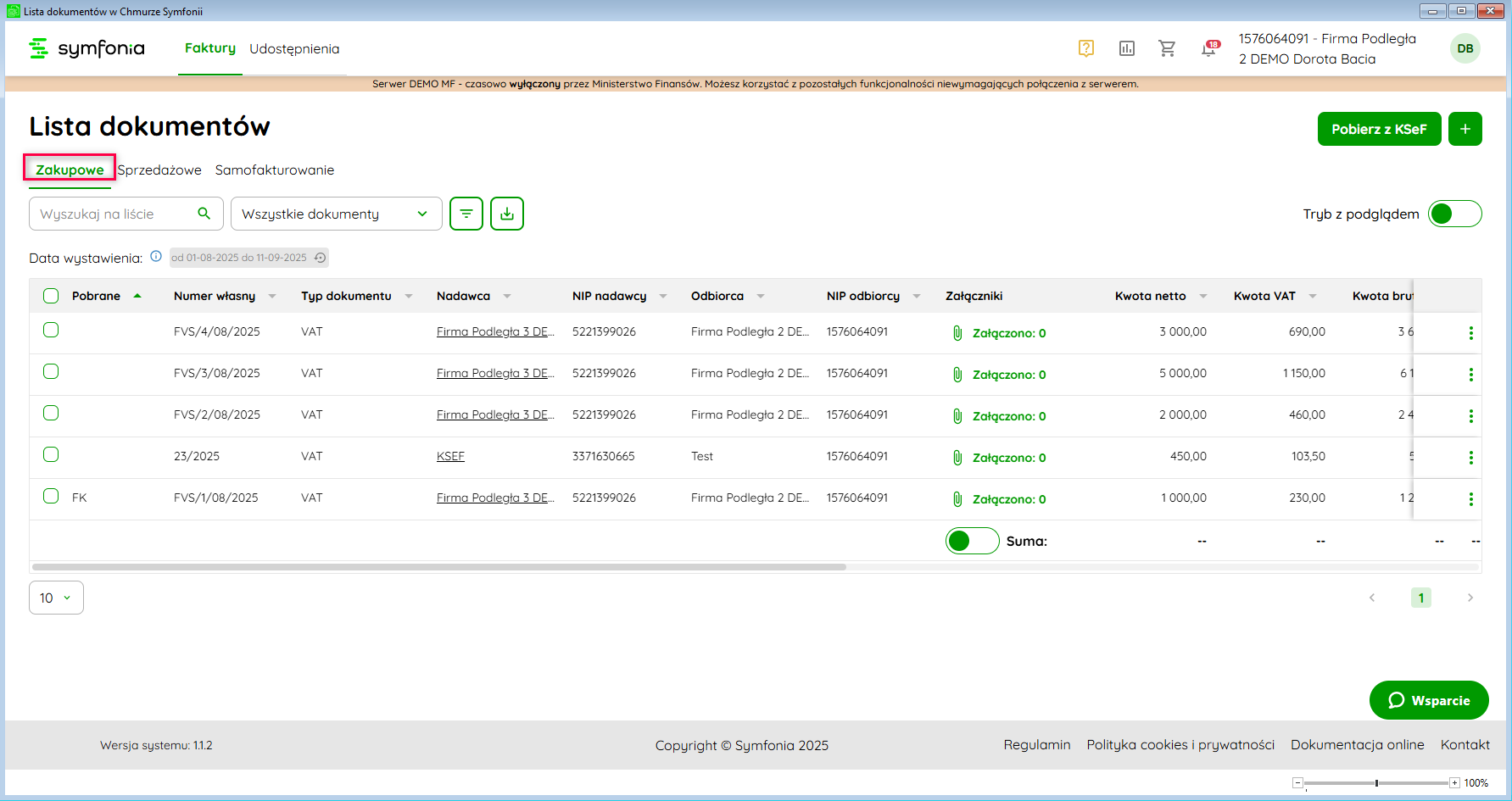
Task: Switch to the Sprzedażowe tab
Action: click(159, 170)
